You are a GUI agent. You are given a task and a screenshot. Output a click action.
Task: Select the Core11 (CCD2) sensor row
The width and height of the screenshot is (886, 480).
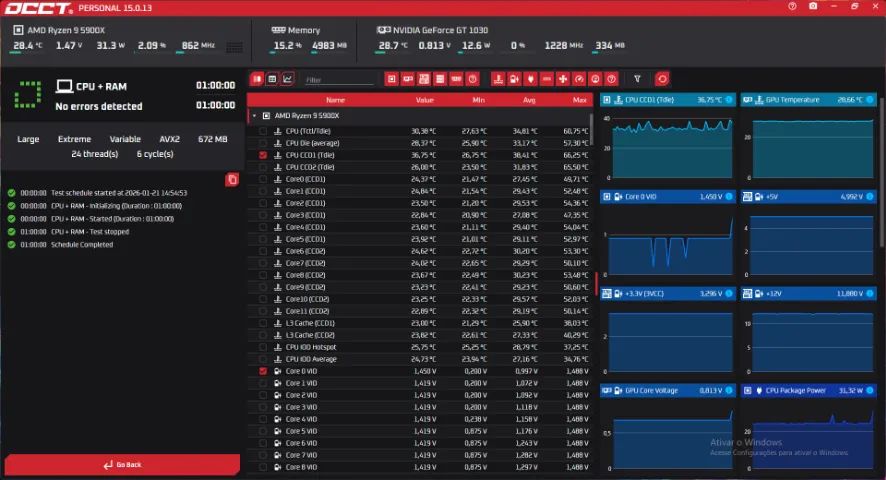coord(420,311)
